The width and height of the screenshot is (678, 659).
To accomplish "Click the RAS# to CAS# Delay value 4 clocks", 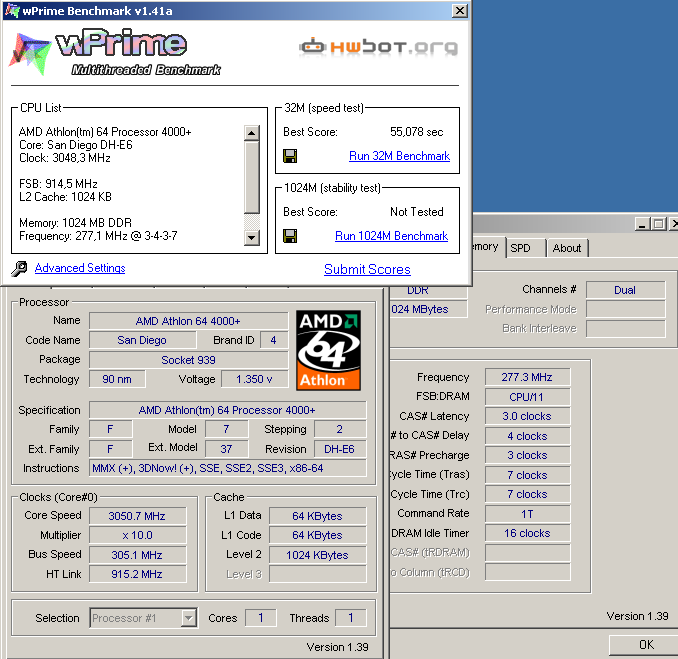I will (527, 436).
